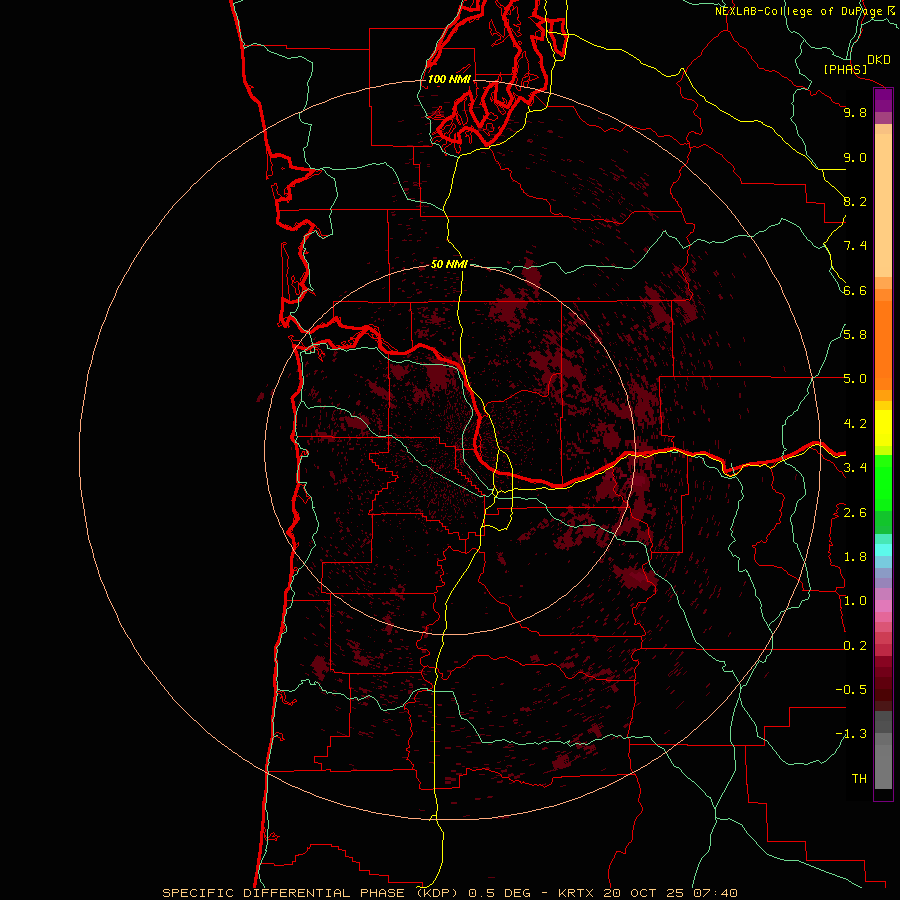Click the 1.8 value on color scale
900x900 pixels.
[855, 557]
